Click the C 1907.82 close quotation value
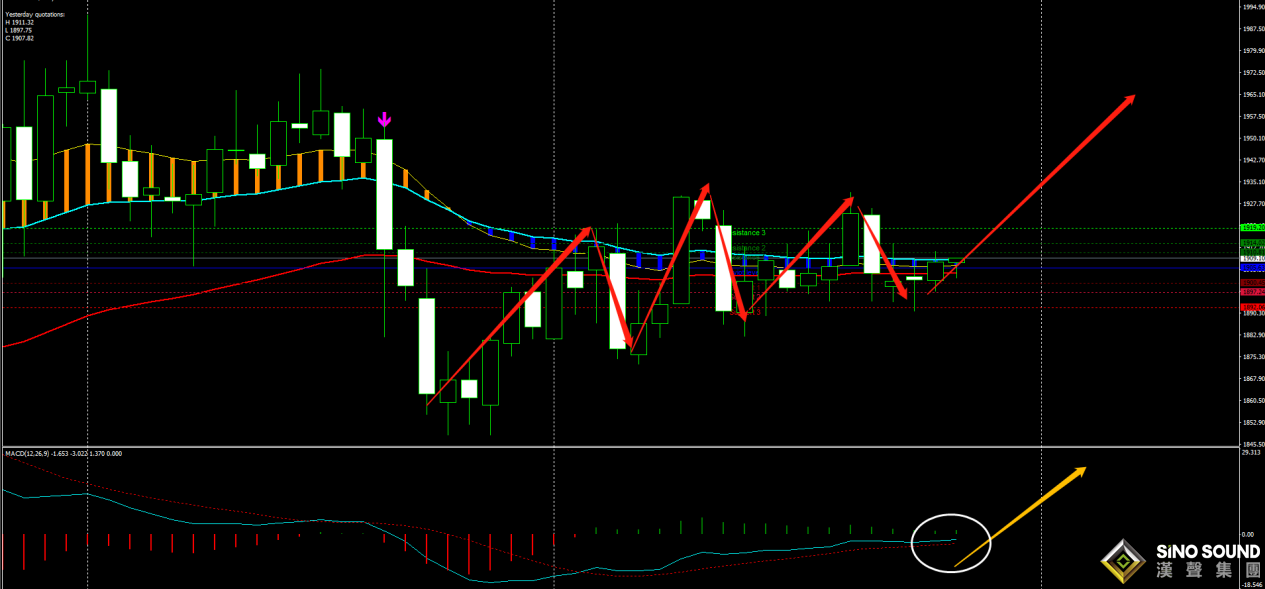The height and width of the screenshot is (589, 1265). [19, 39]
